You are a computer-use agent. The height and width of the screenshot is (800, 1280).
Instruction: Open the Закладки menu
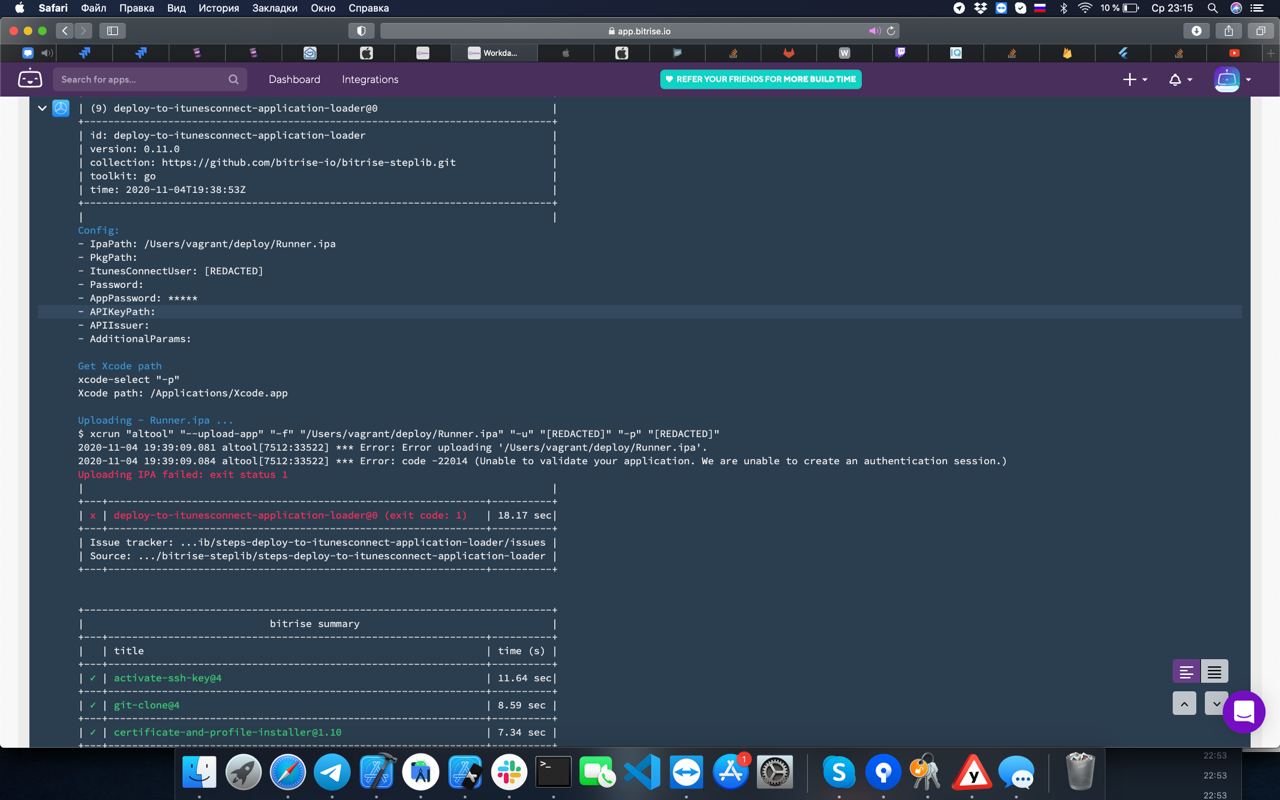click(275, 8)
